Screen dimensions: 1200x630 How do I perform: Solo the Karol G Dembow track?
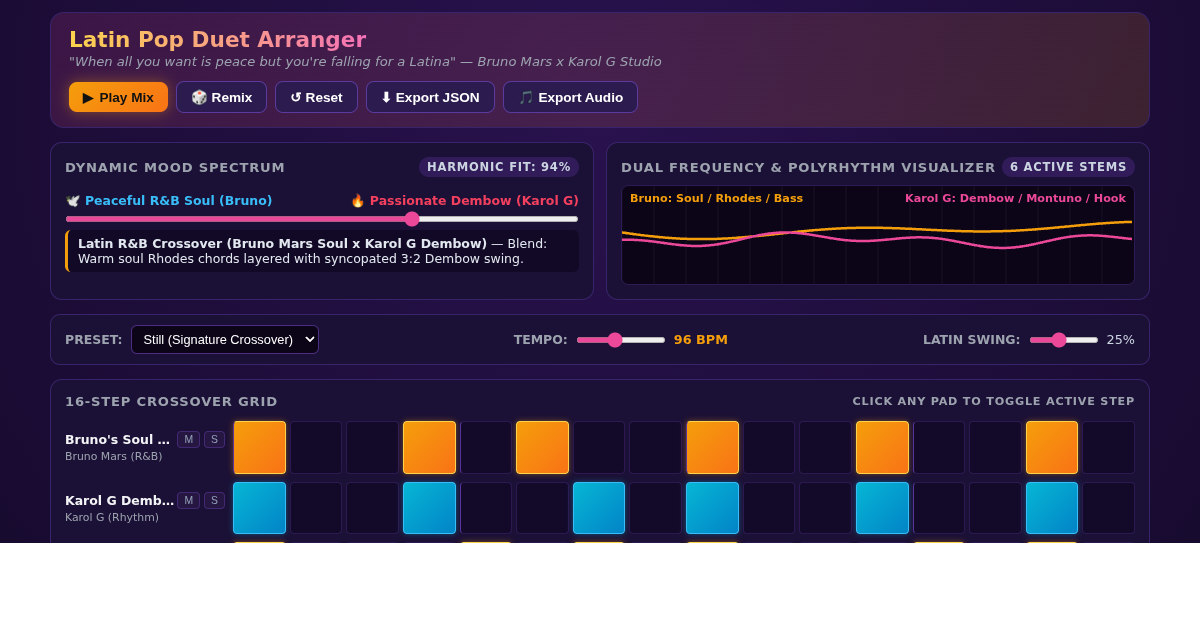214,500
